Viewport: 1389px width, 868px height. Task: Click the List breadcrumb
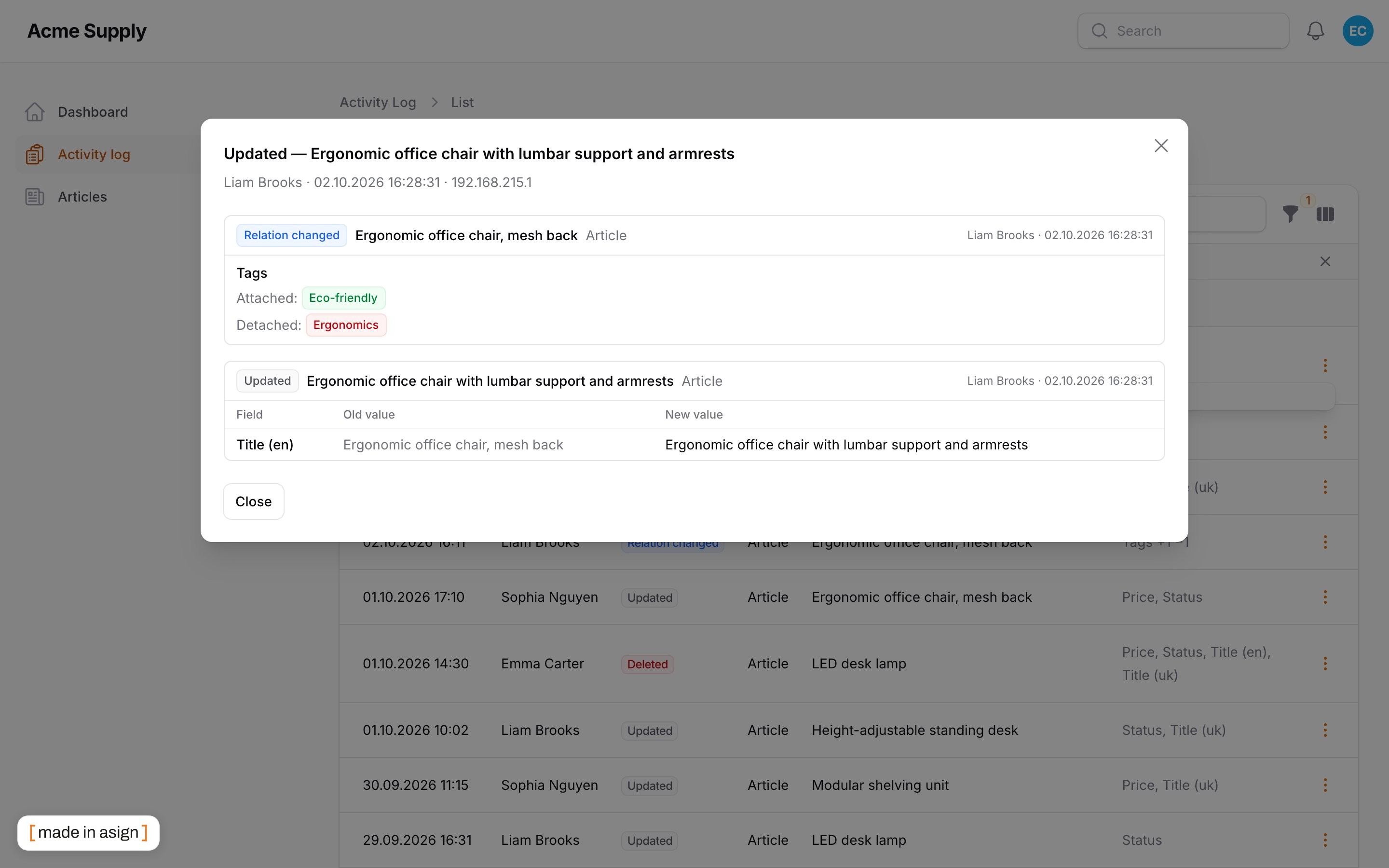[x=462, y=102]
